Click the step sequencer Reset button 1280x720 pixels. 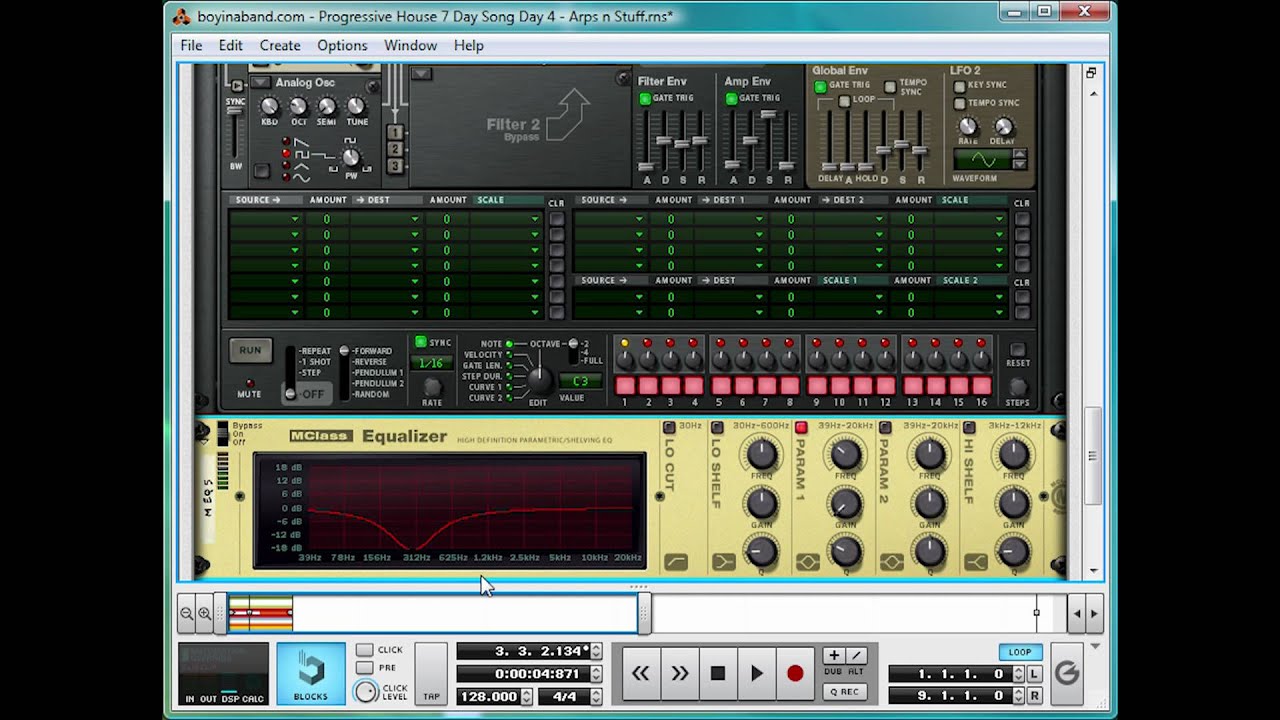(1017, 351)
